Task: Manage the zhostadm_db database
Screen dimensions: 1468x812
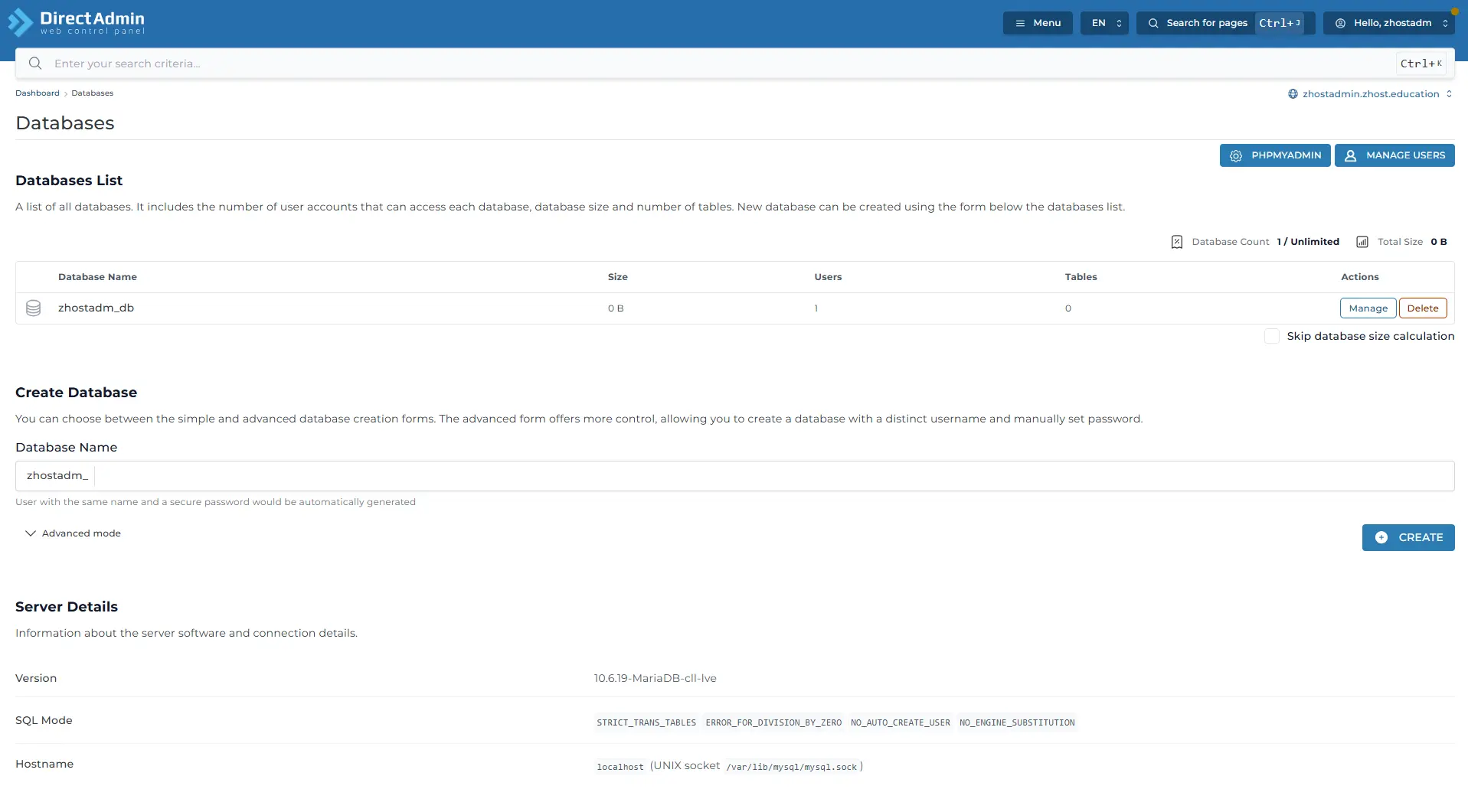Action: tap(1368, 308)
